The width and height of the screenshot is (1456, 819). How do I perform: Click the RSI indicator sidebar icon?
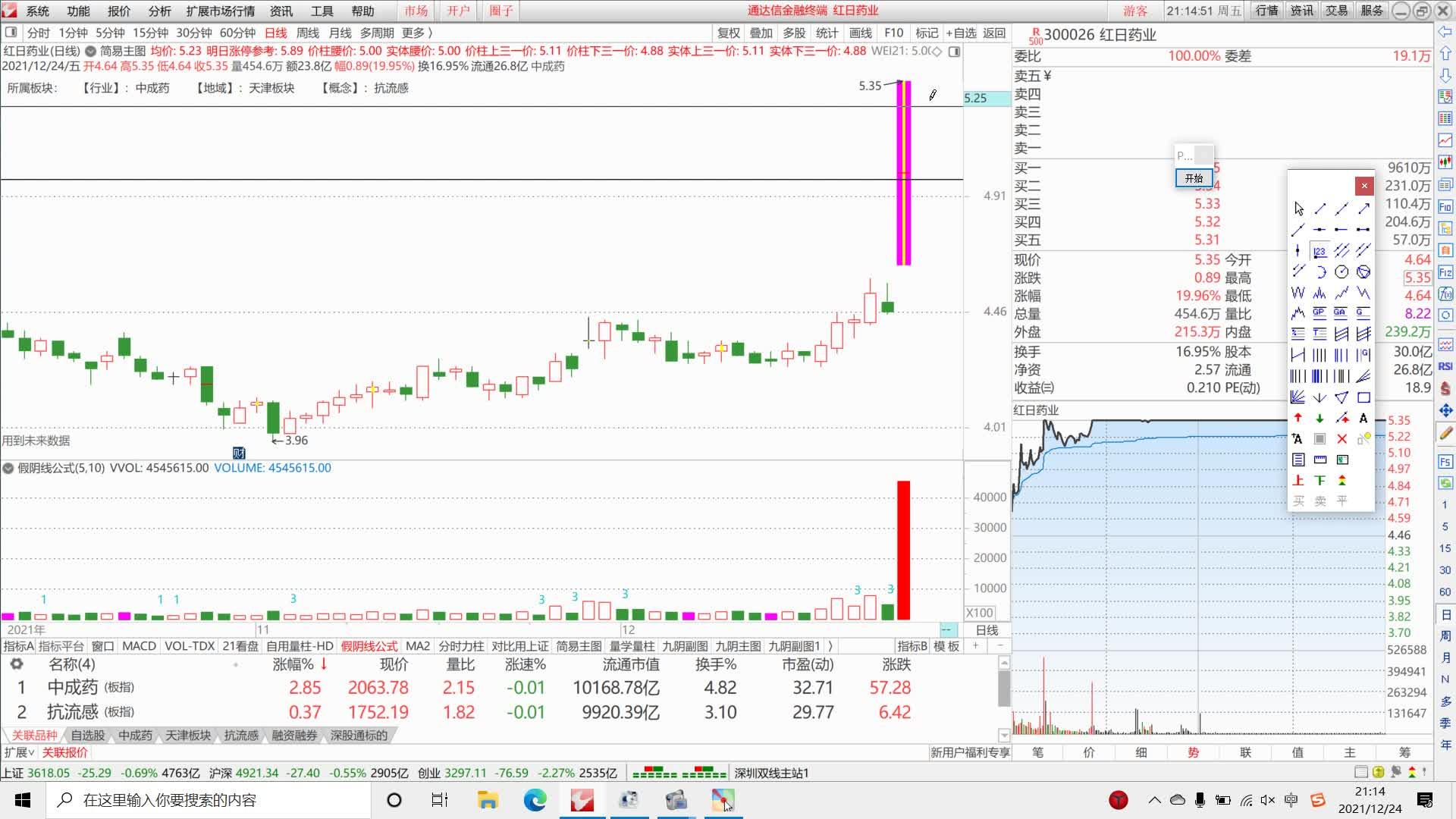coord(1445,366)
